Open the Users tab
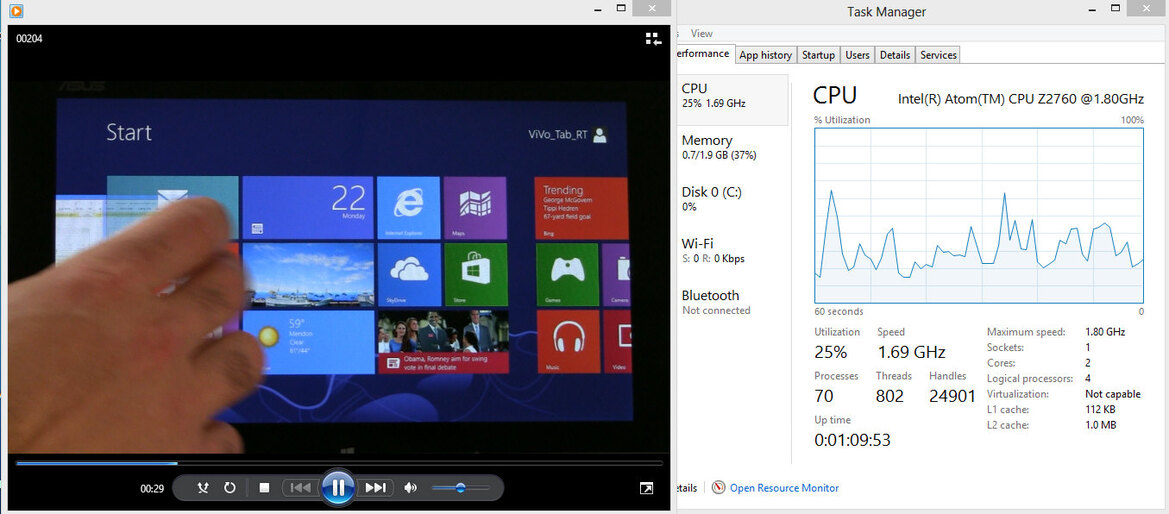 point(857,55)
